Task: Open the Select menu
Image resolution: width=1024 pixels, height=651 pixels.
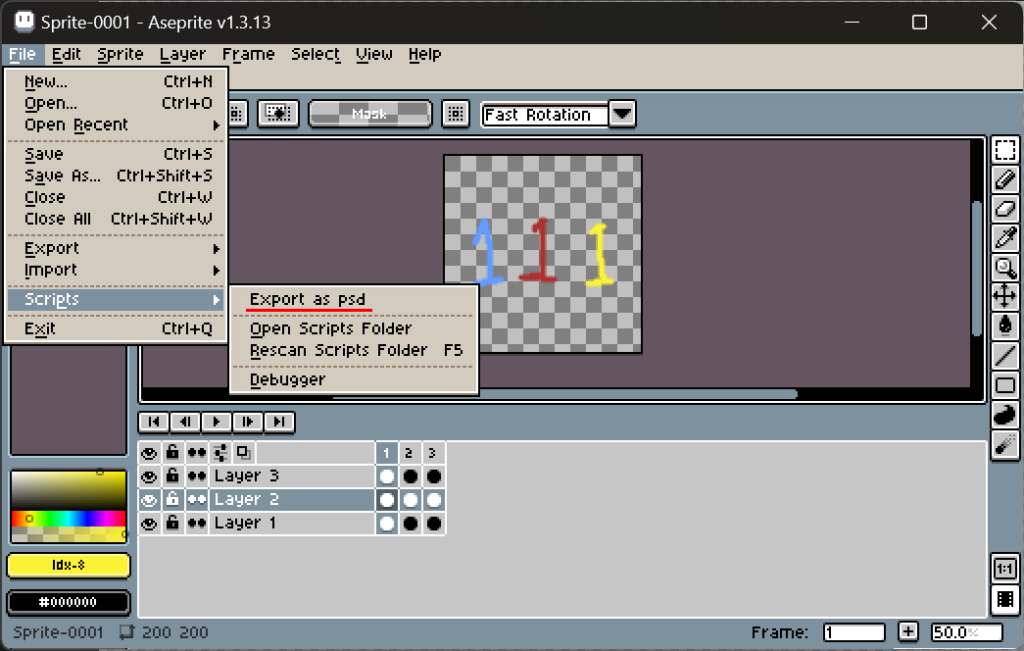Action: tap(315, 54)
